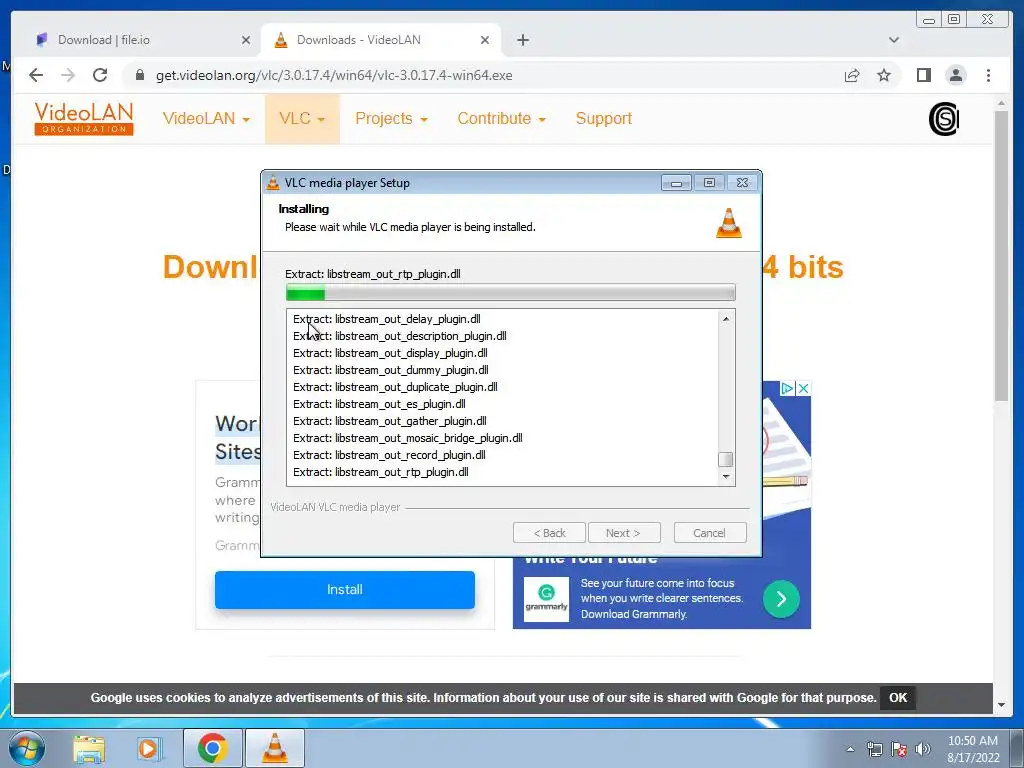Viewport: 1024px width, 768px height.
Task: Share this page via share icon
Action: pos(852,76)
